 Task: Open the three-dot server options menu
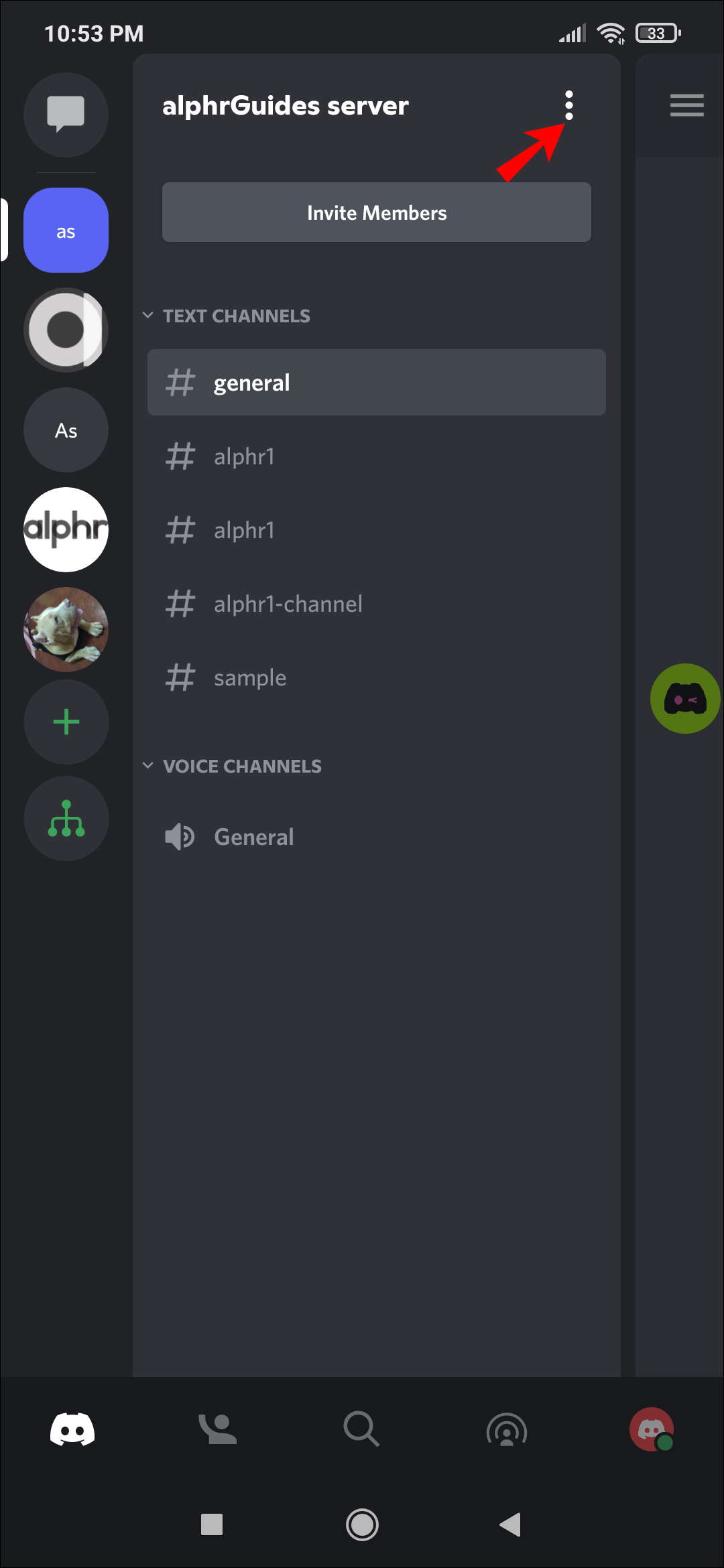[568, 106]
